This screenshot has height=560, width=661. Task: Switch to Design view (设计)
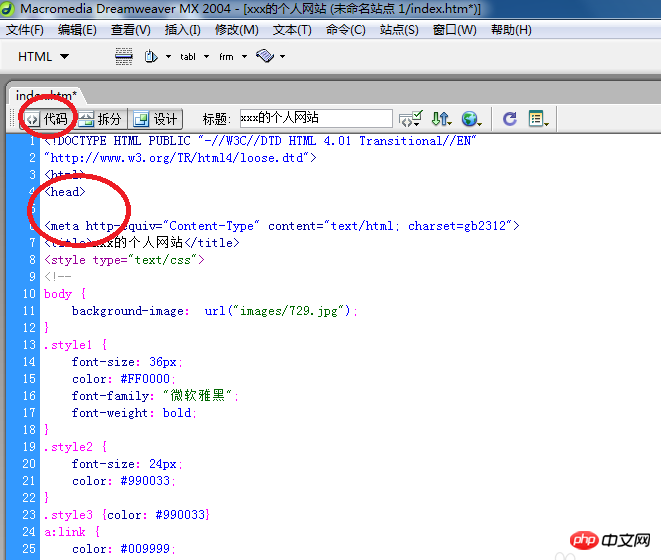156,119
